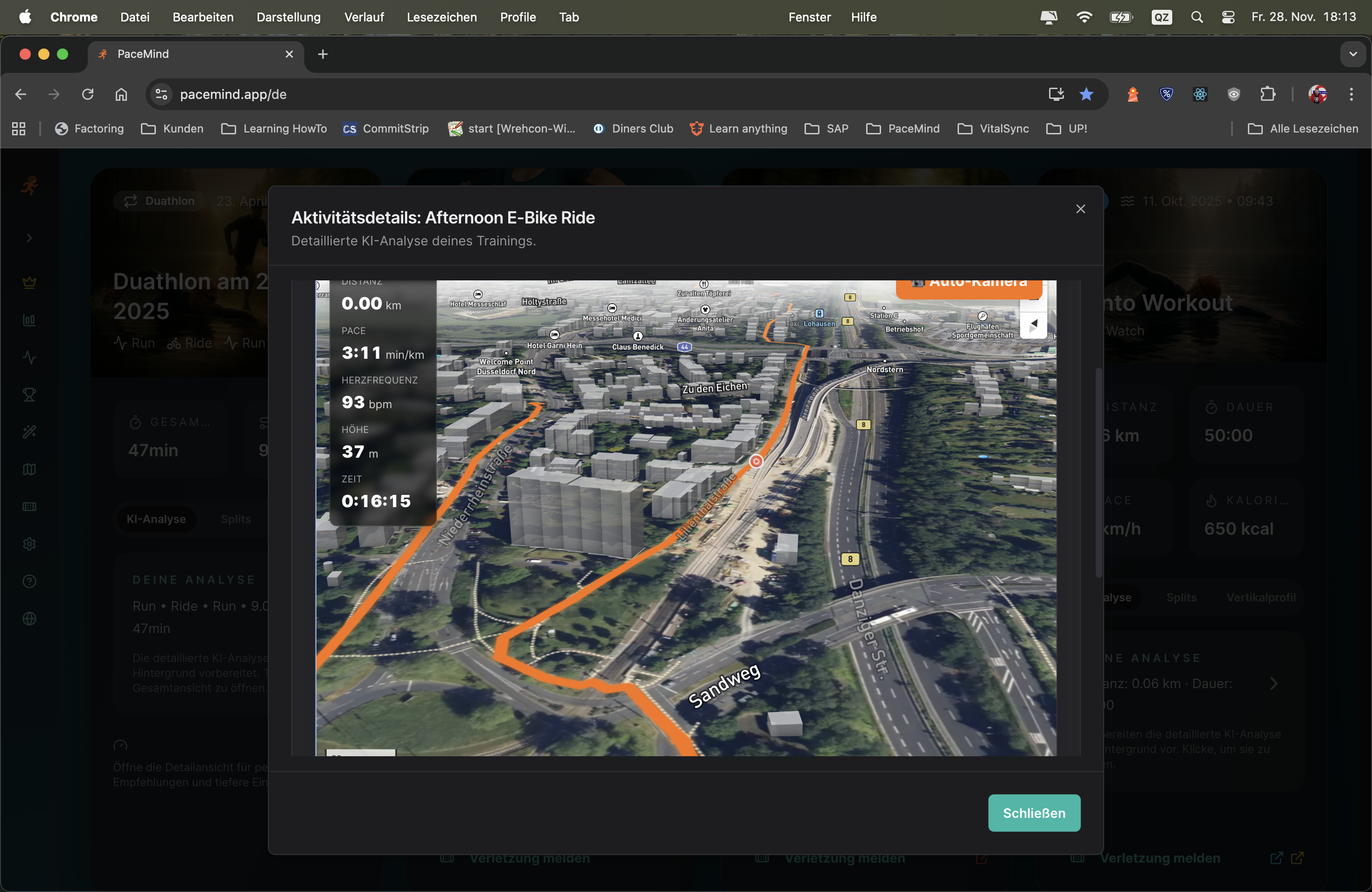Open the tab search dropdown in Chrome
Viewport: 1372px width, 892px height.
(1352, 54)
